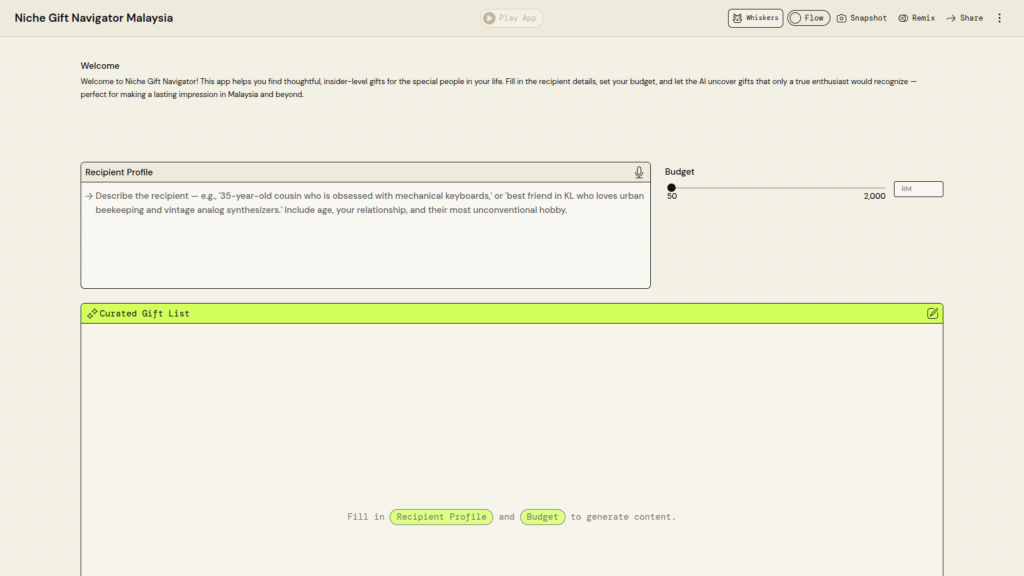Click the Welcome heading
Viewport: 1024px width, 576px height.
100,66
